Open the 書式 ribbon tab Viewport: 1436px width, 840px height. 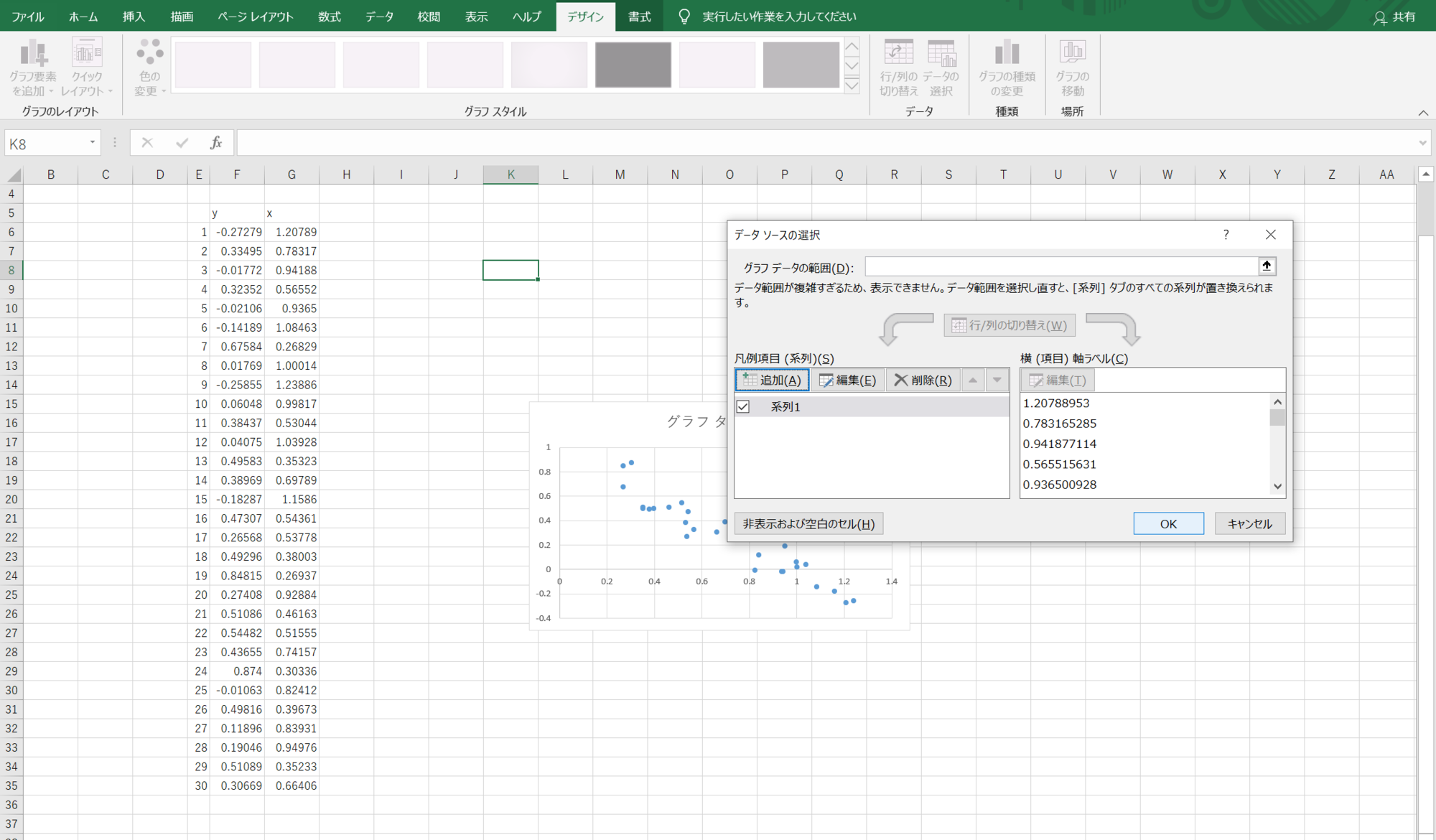click(639, 17)
